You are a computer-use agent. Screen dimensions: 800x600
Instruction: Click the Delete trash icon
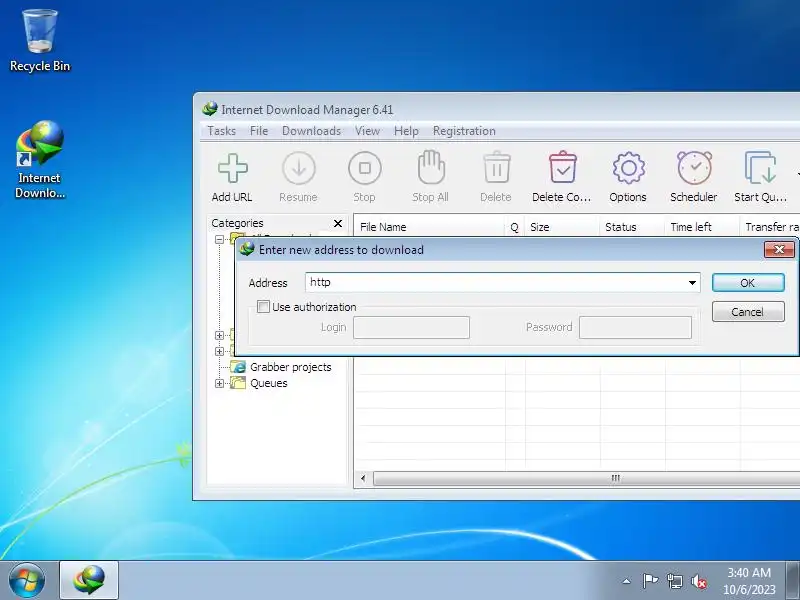(496, 167)
